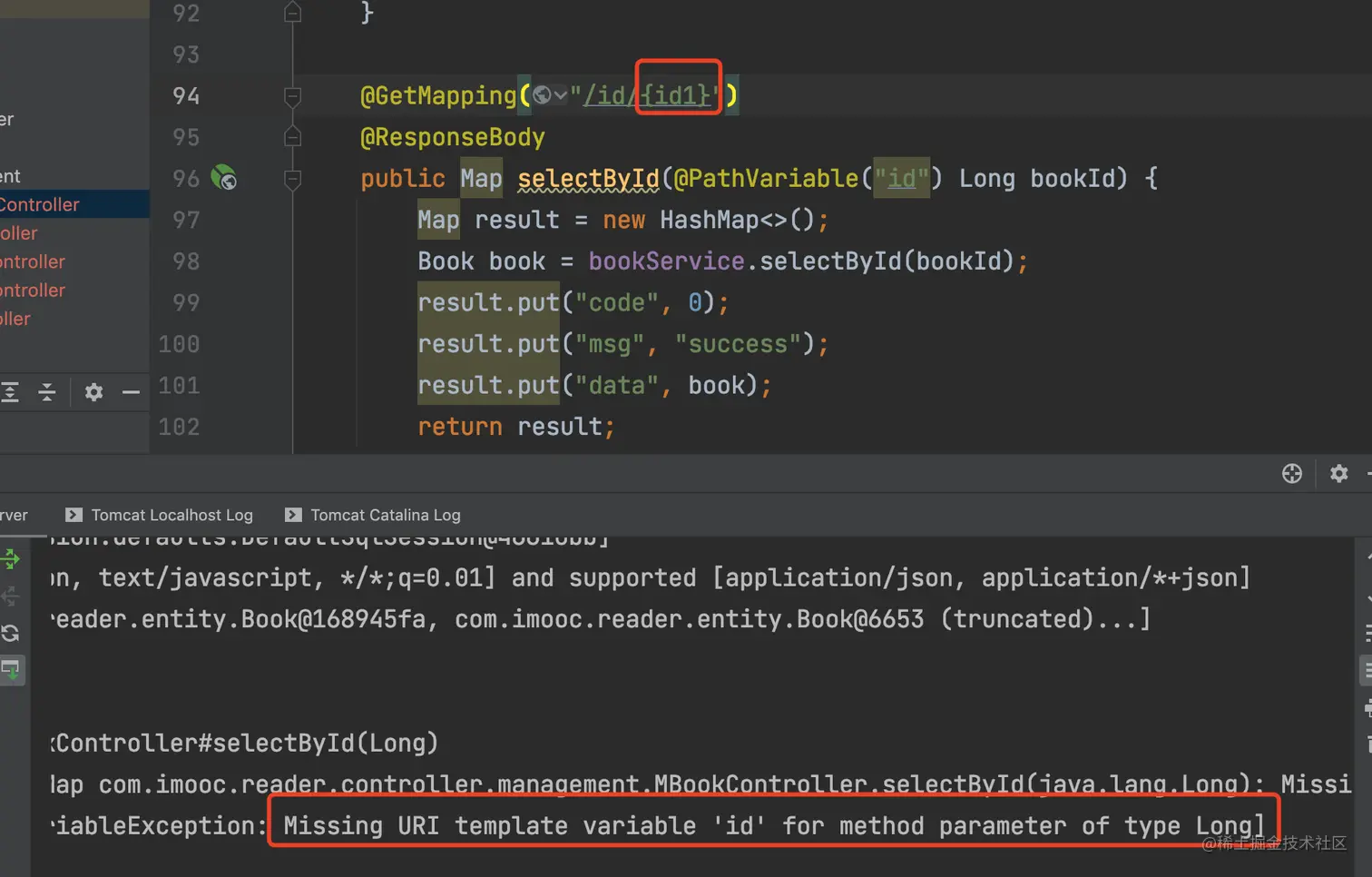The width and height of the screenshot is (1372, 877).
Task: Click line number 94 in the gutter
Action: pyautogui.click(x=186, y=95)
